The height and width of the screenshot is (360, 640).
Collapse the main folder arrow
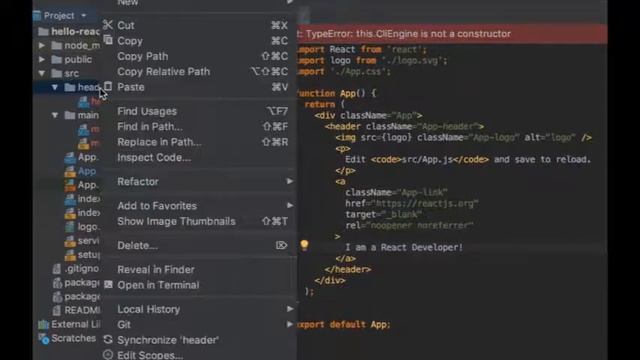coord(55,116)
